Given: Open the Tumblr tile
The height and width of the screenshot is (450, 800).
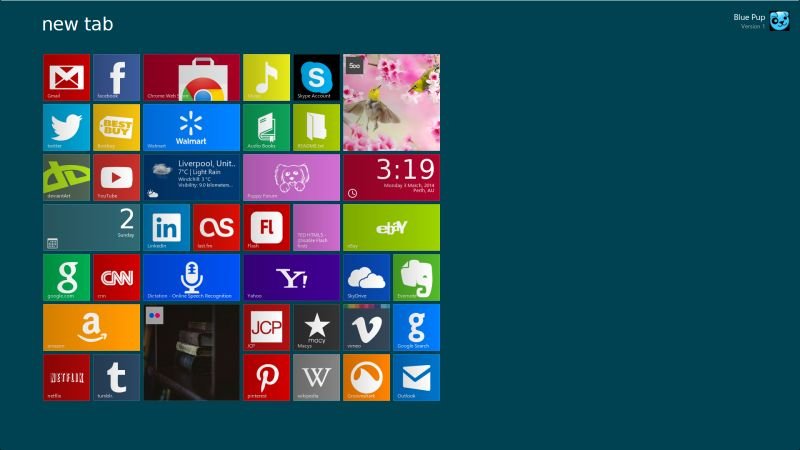Looking at the screenshot, I should coord(116,378).
